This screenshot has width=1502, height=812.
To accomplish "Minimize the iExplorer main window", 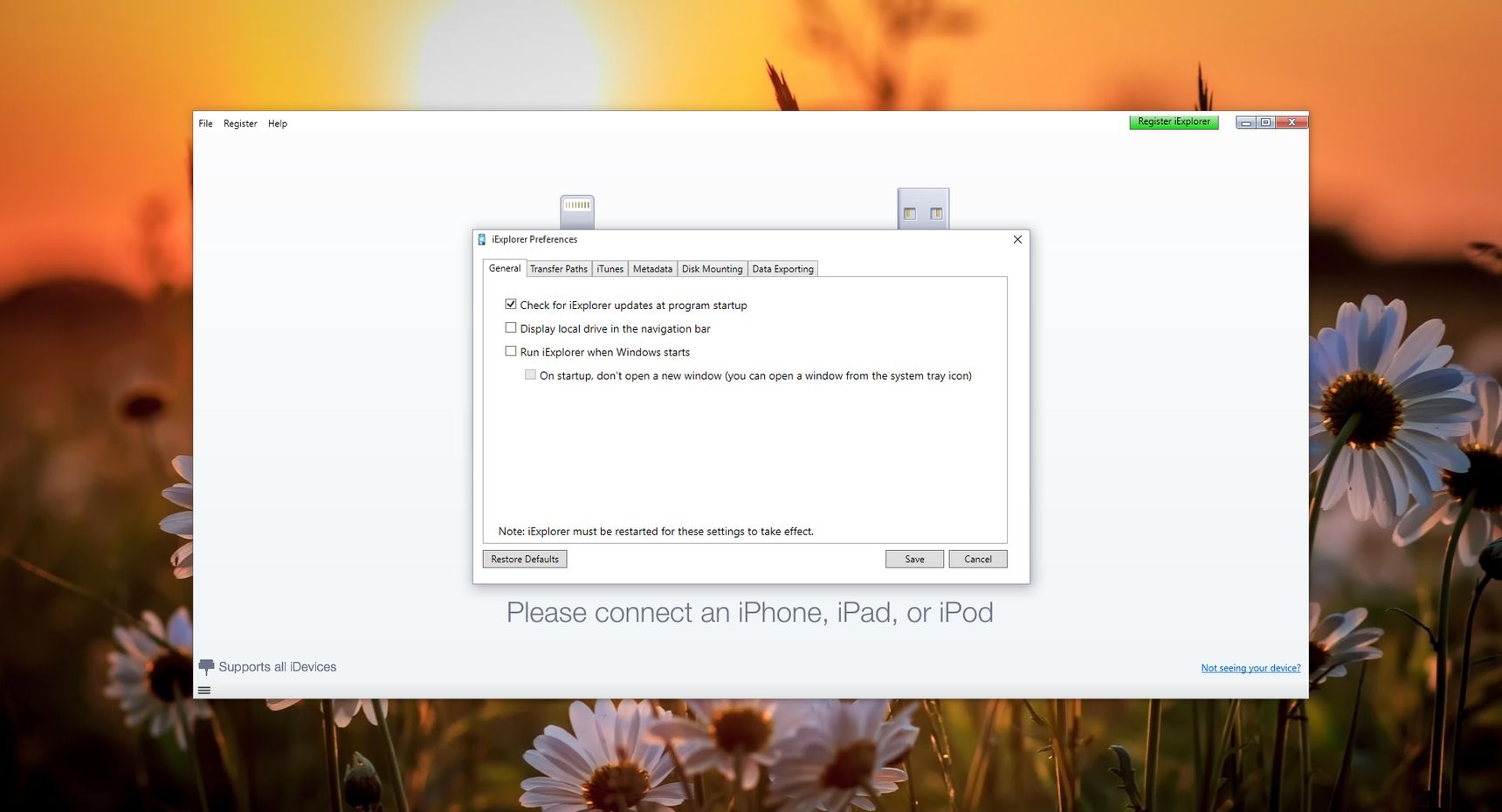I will [1246, 122].
